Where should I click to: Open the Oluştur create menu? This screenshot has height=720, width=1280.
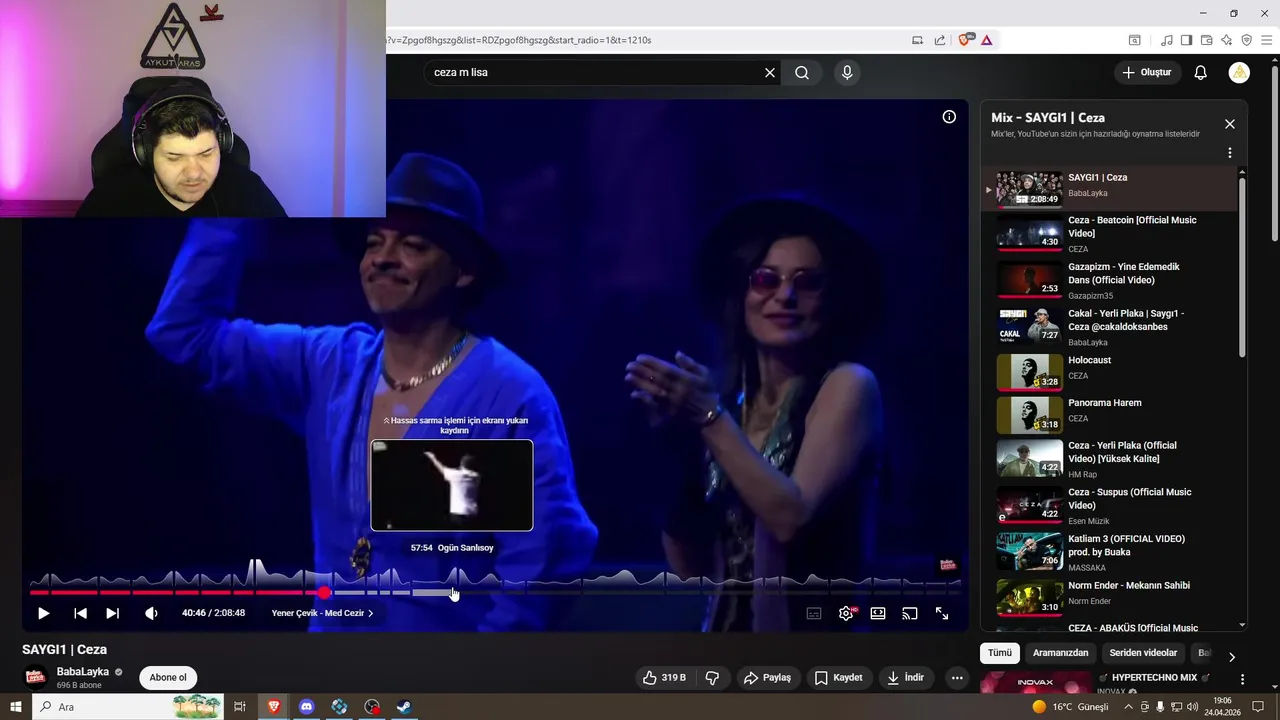pyautogui.click(x=1147, y=72)
